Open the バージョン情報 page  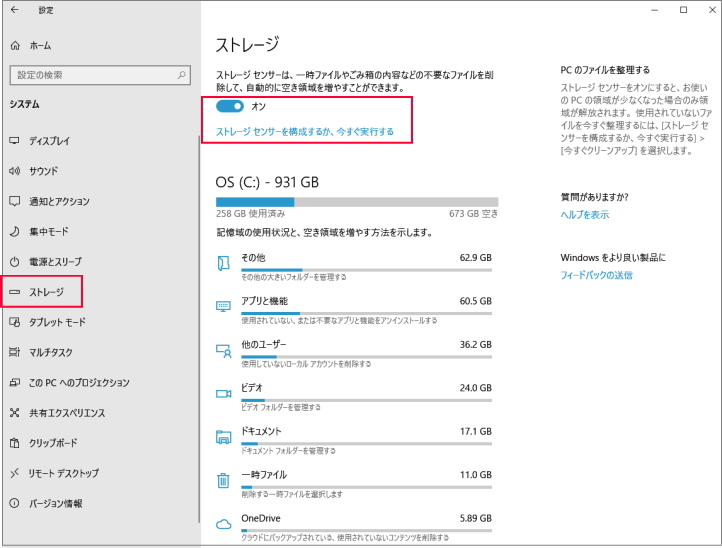tap(56, 503)
